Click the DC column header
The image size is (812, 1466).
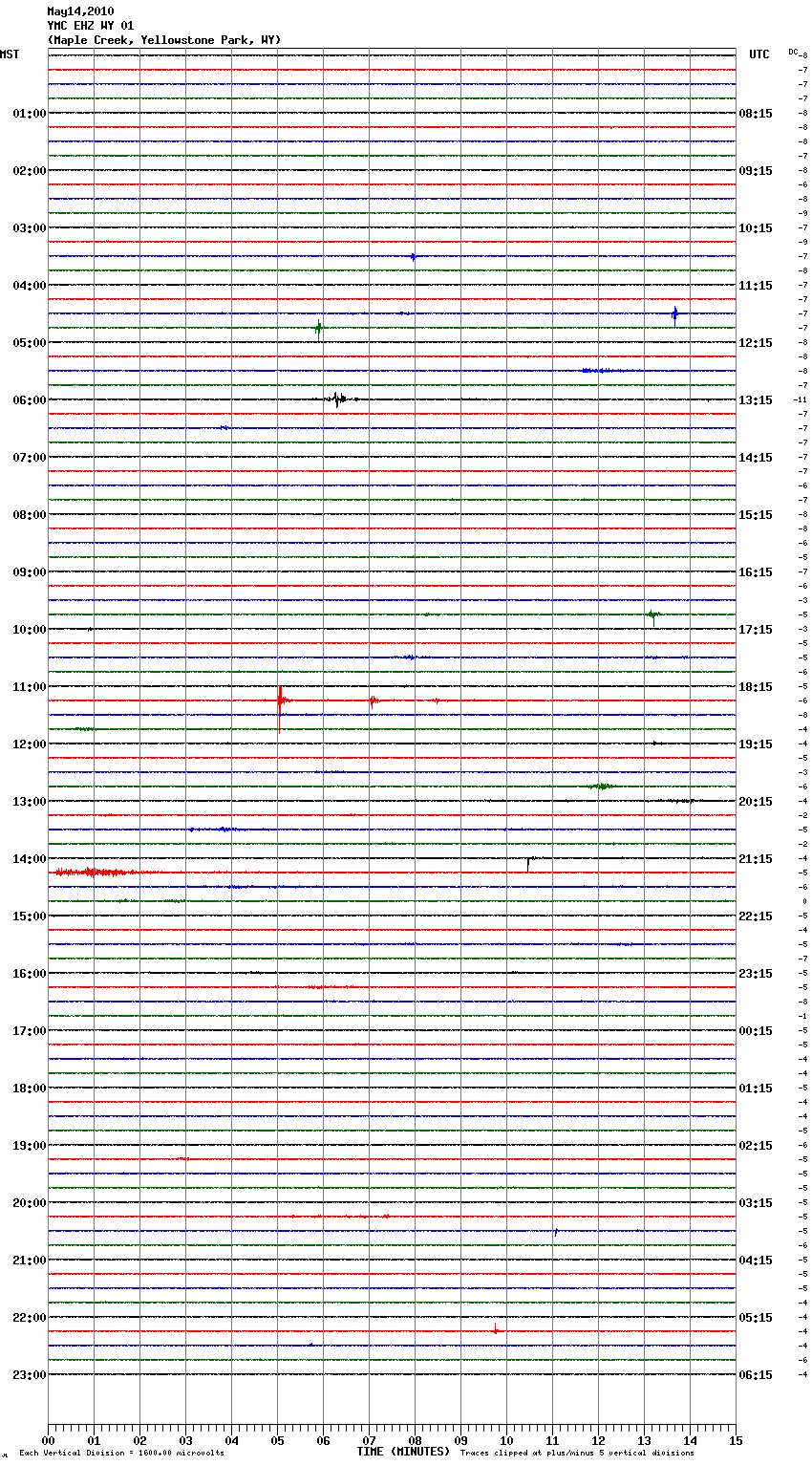[x=793, y=52]
